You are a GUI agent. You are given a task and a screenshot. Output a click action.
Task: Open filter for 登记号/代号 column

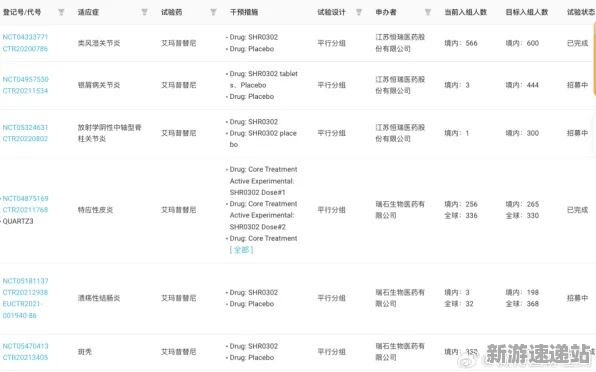click(x=61, y=13)
